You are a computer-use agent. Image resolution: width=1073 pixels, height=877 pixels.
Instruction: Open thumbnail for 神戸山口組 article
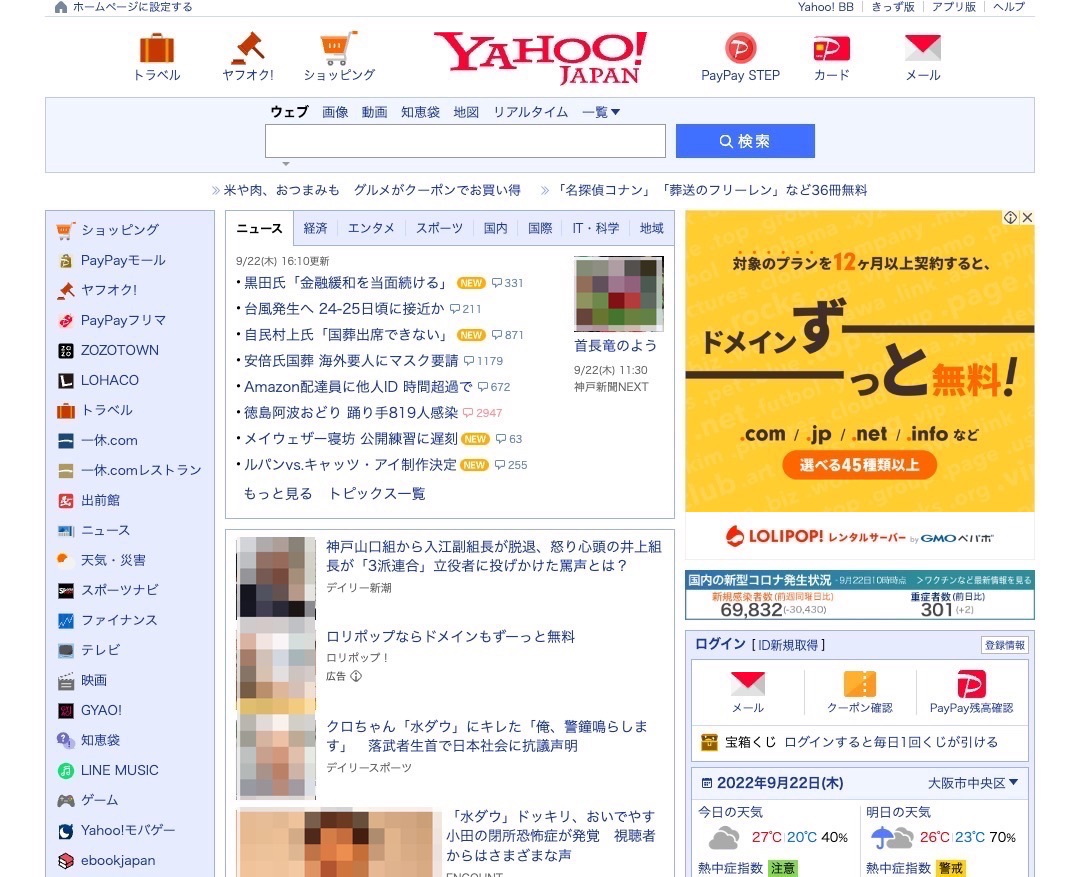click(x=276, y=578)
